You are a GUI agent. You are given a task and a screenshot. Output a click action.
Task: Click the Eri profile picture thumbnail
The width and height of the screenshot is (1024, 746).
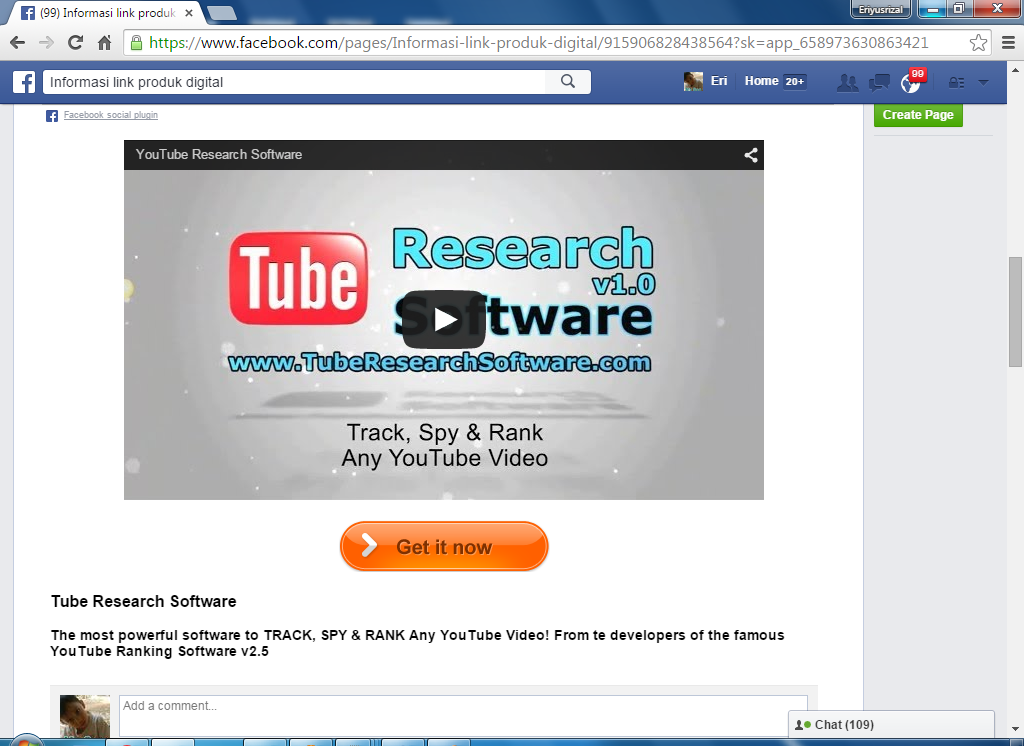tap(693, 82)
